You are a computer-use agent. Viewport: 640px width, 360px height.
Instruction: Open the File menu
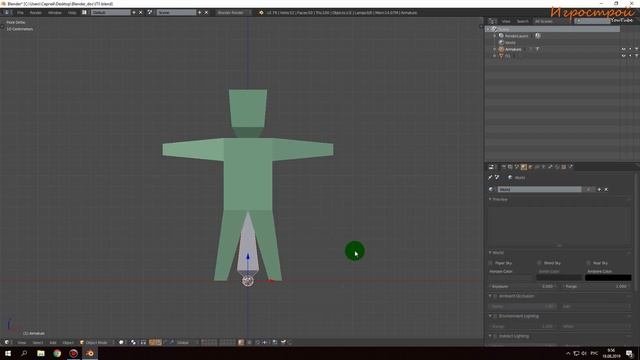(20, 13)
